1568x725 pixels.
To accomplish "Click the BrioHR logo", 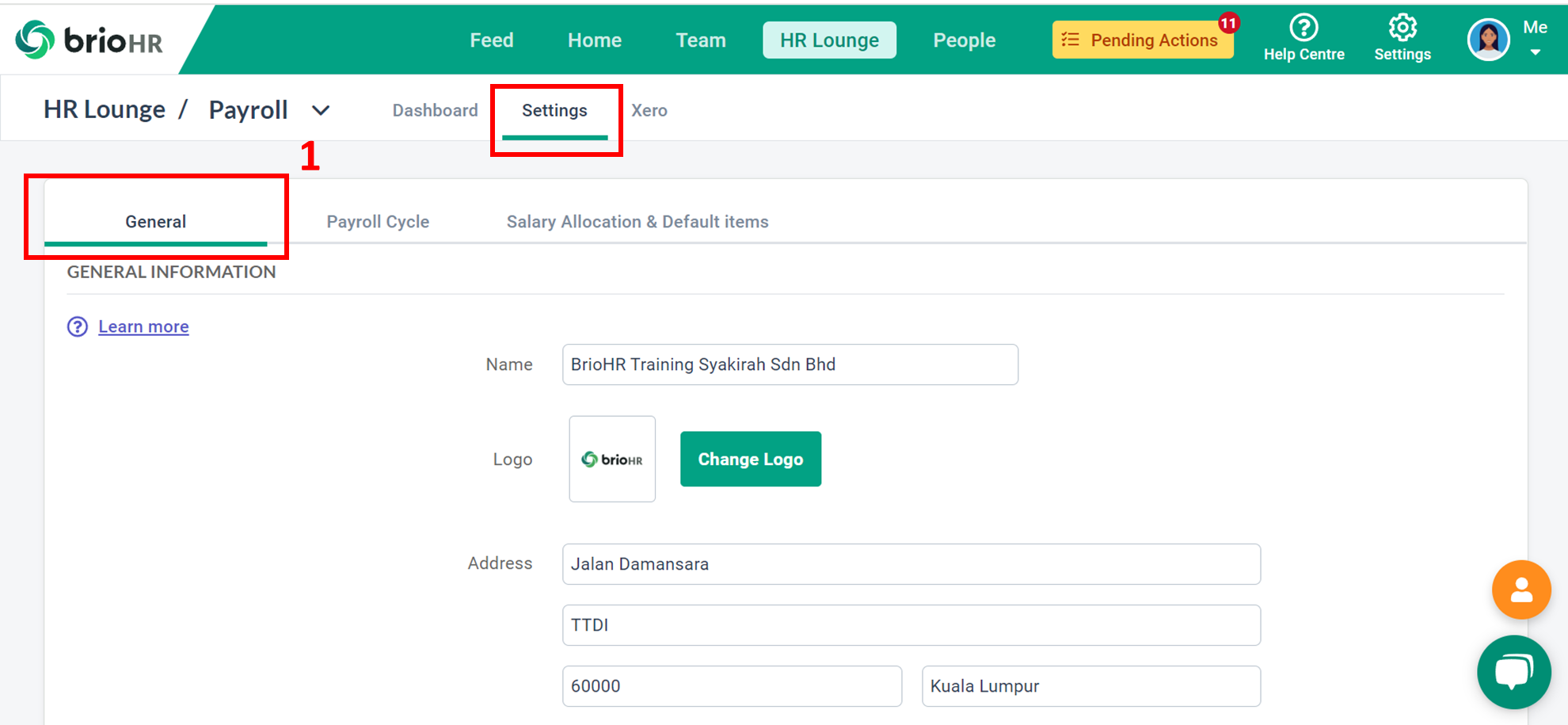I will (x=89, y=40).
